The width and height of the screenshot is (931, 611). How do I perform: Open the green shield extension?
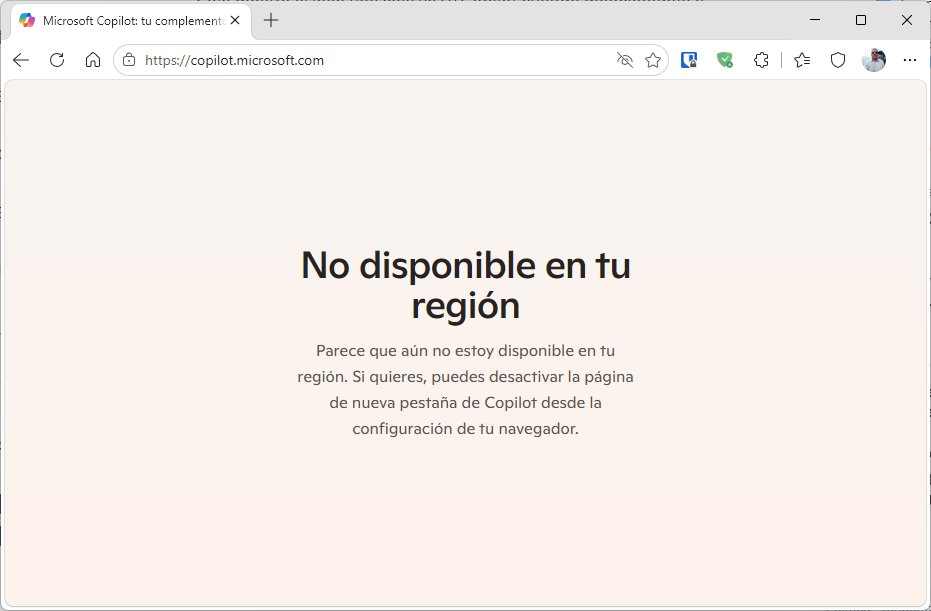point(725,60)
